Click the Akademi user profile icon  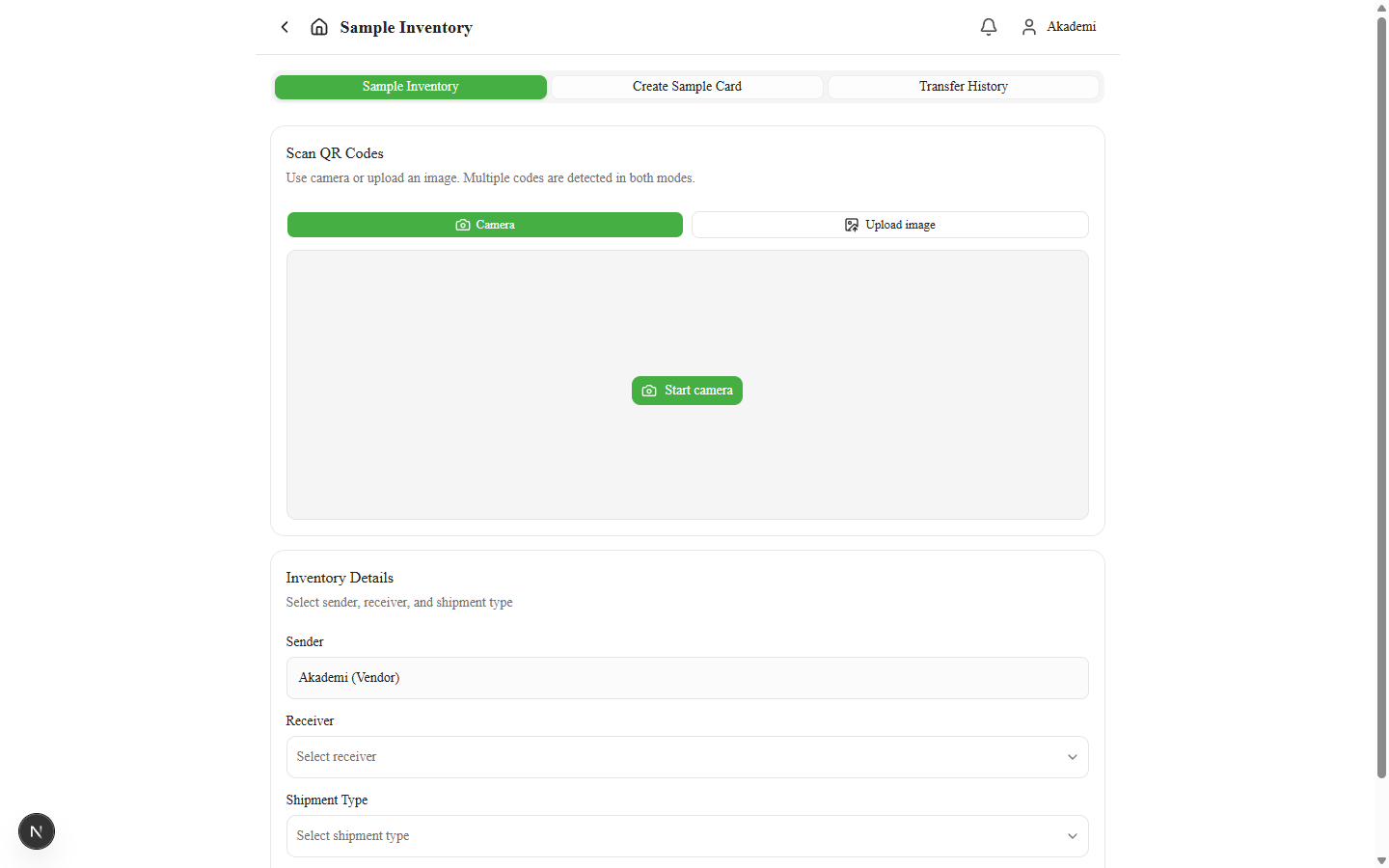[x=1029, y=27]
